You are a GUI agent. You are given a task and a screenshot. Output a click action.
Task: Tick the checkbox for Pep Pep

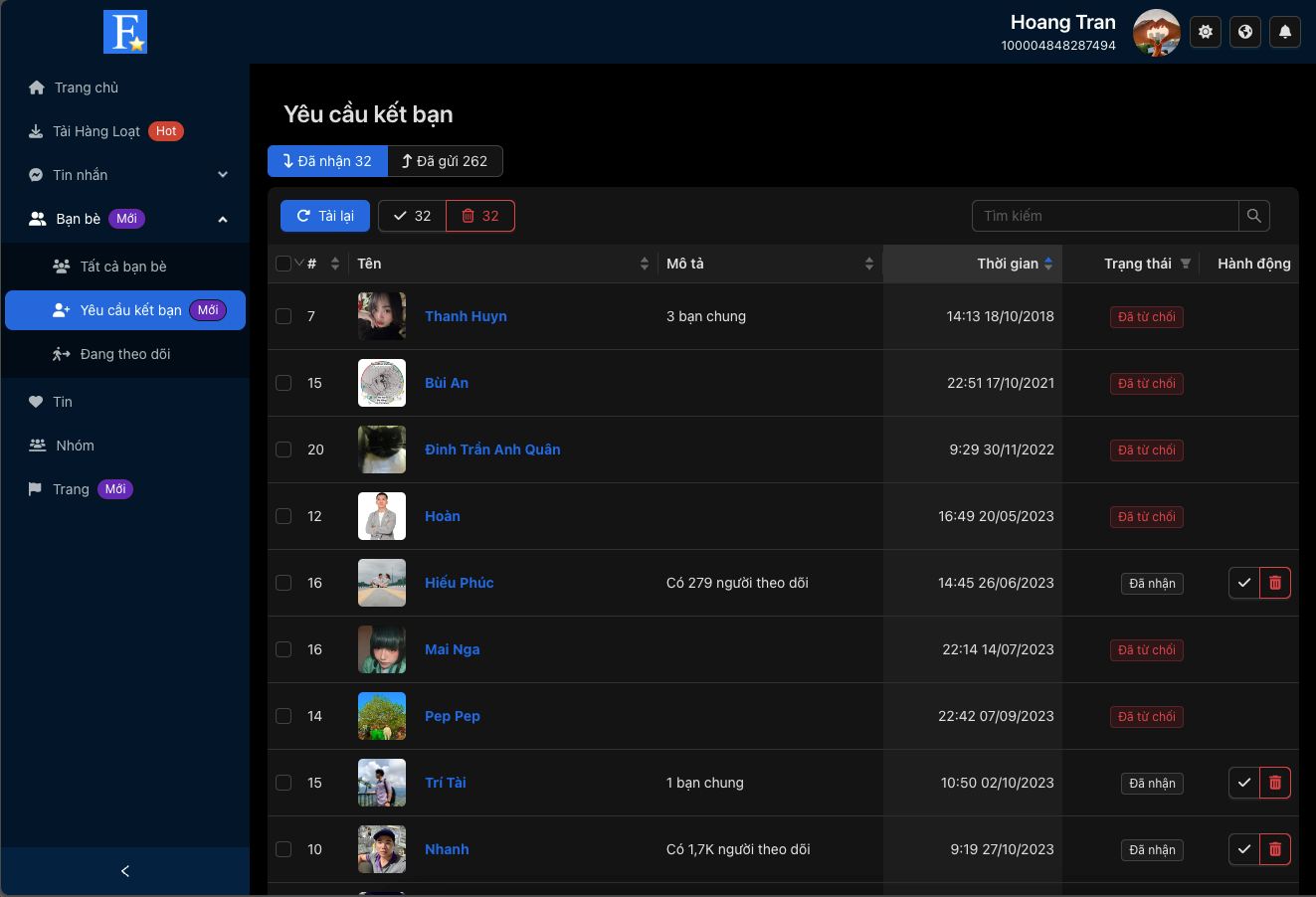coord(283,716)
